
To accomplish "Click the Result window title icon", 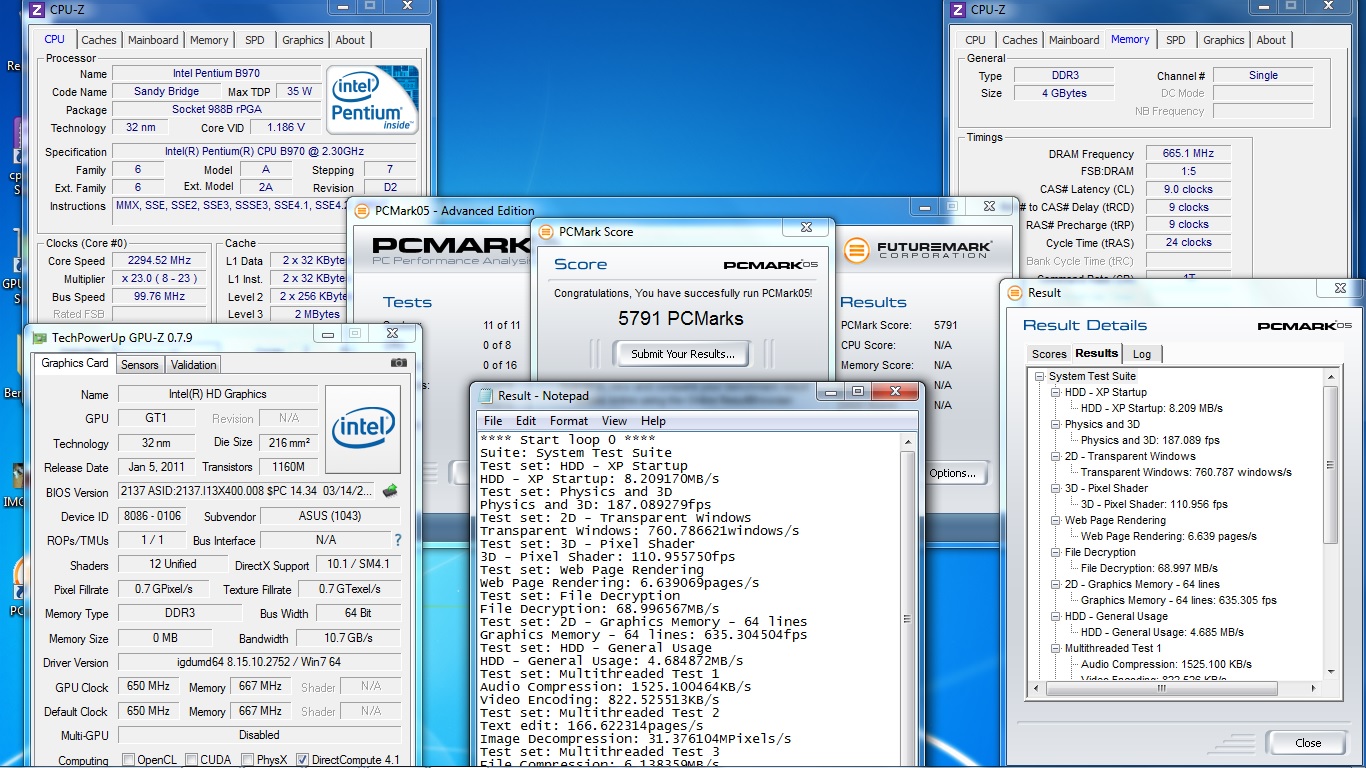I will pos(1016,293).
